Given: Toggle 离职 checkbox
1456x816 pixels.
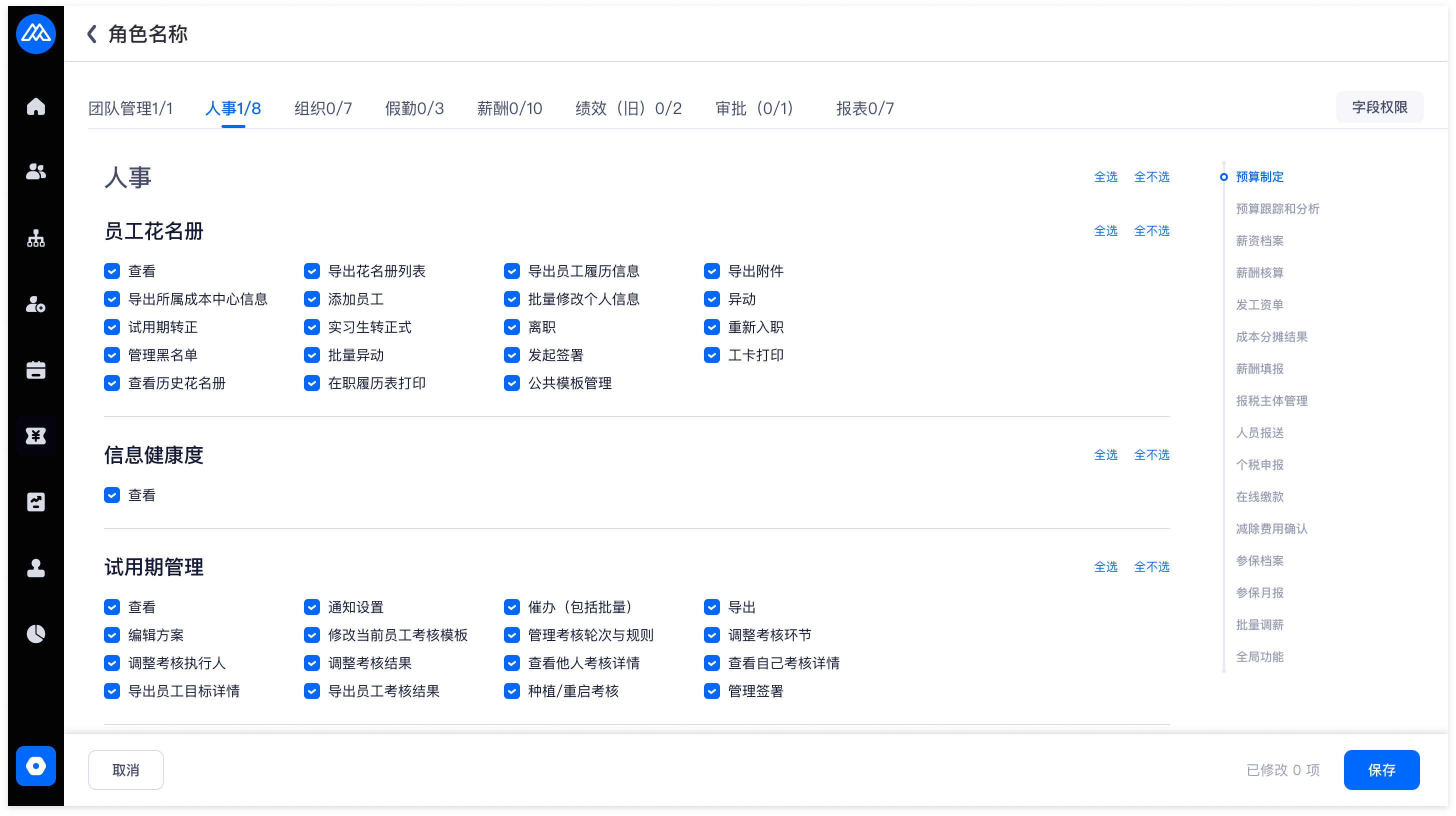Looking at the screenshot, I should pyautogui.click(x=512, y=327).
